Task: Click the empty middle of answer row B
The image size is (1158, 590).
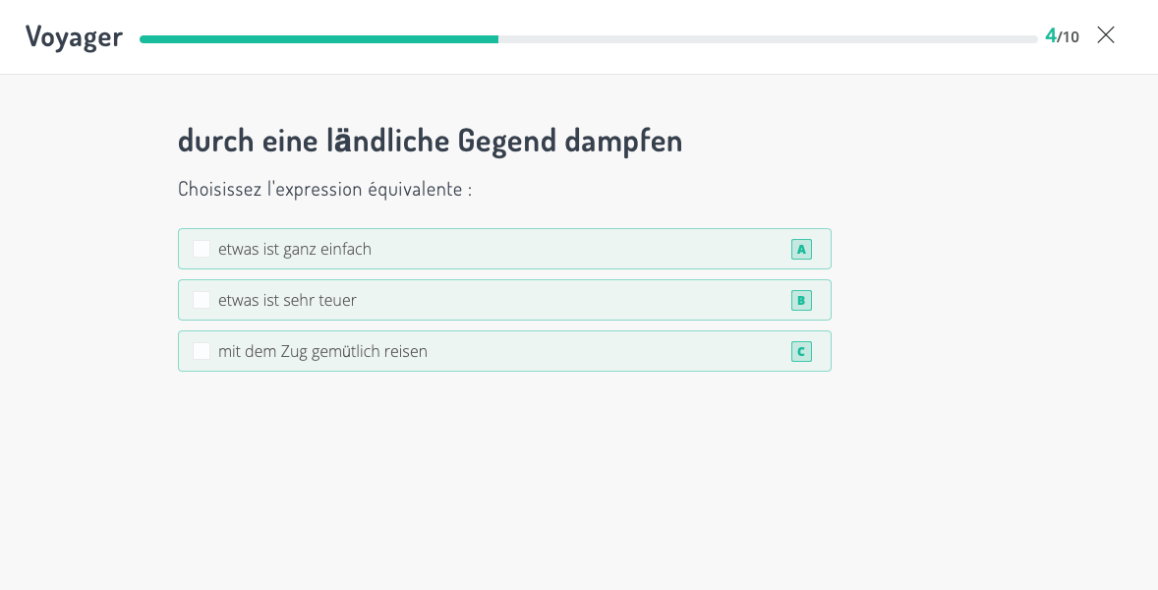Action: click(580, 300)
